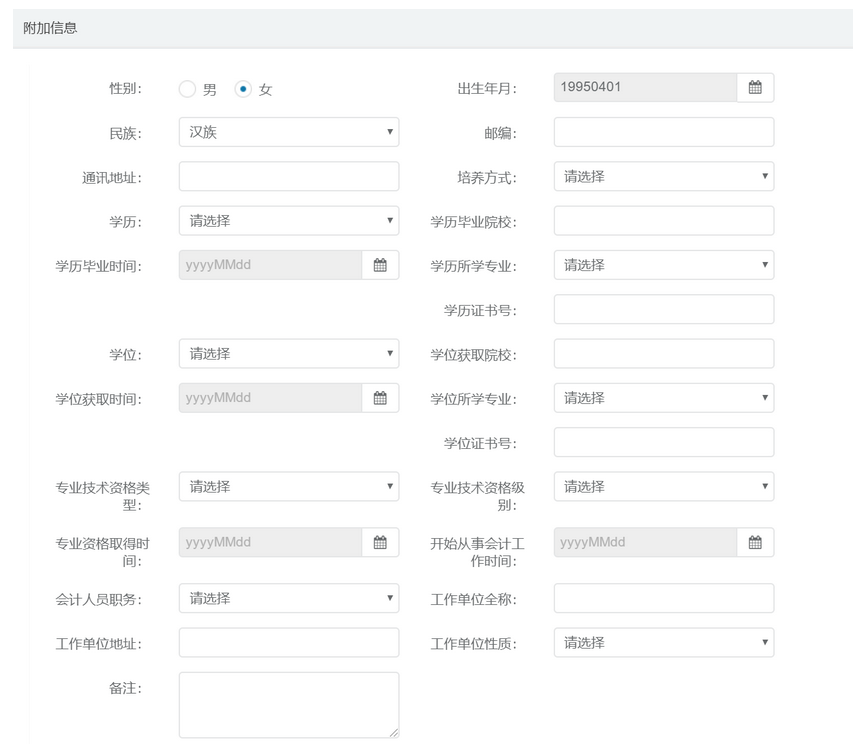Open the 学历 dropdown
The height and width of the screenshot is (744, 863).
[x=289, y=221]
